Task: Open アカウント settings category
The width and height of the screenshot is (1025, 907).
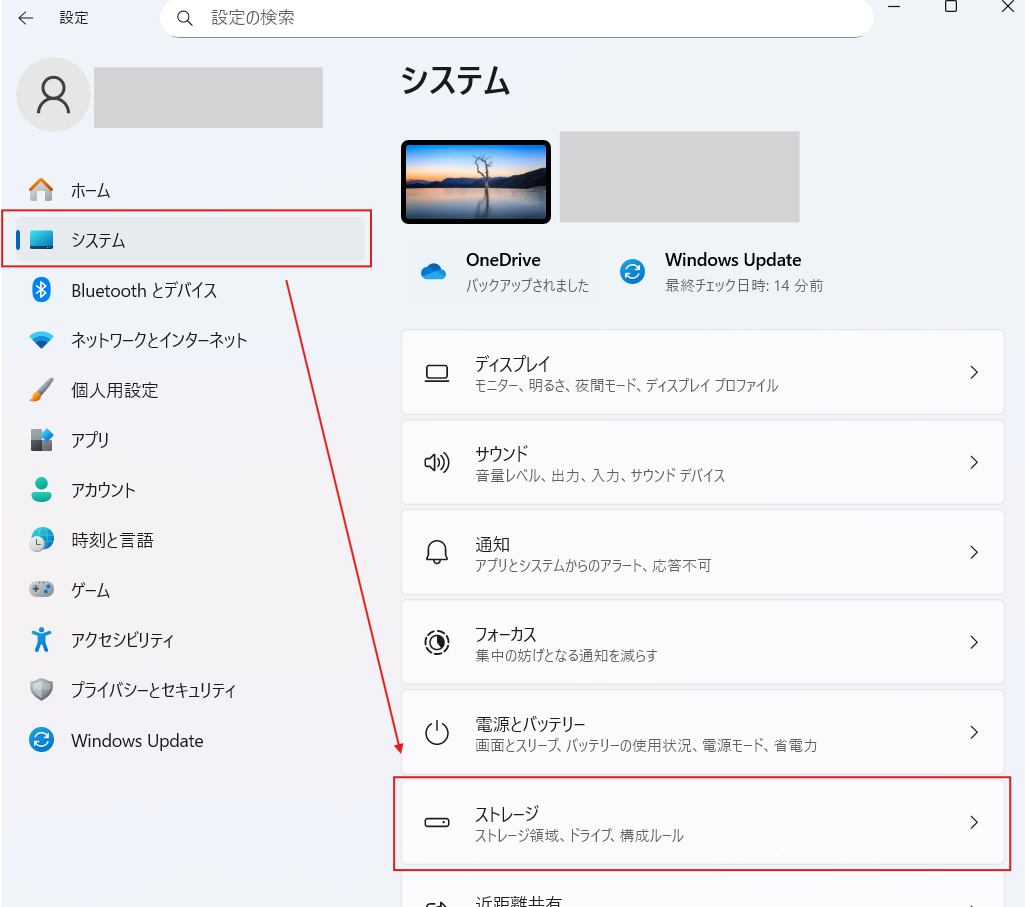Action: point(103,490)
